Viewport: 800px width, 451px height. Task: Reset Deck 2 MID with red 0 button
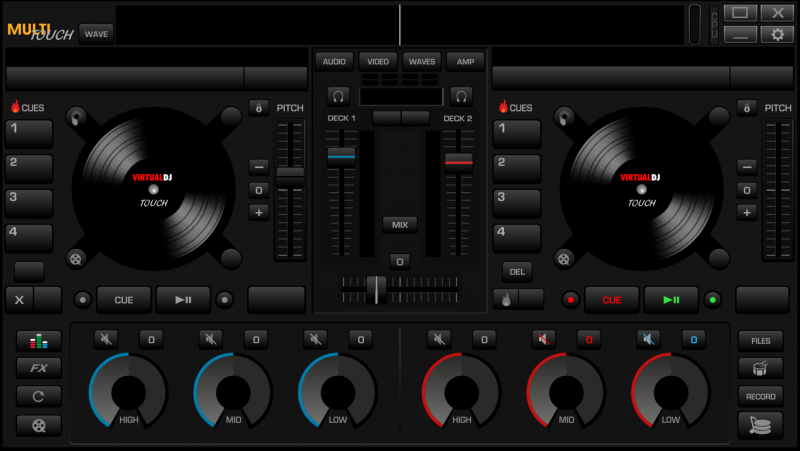[x=589, y=339]
